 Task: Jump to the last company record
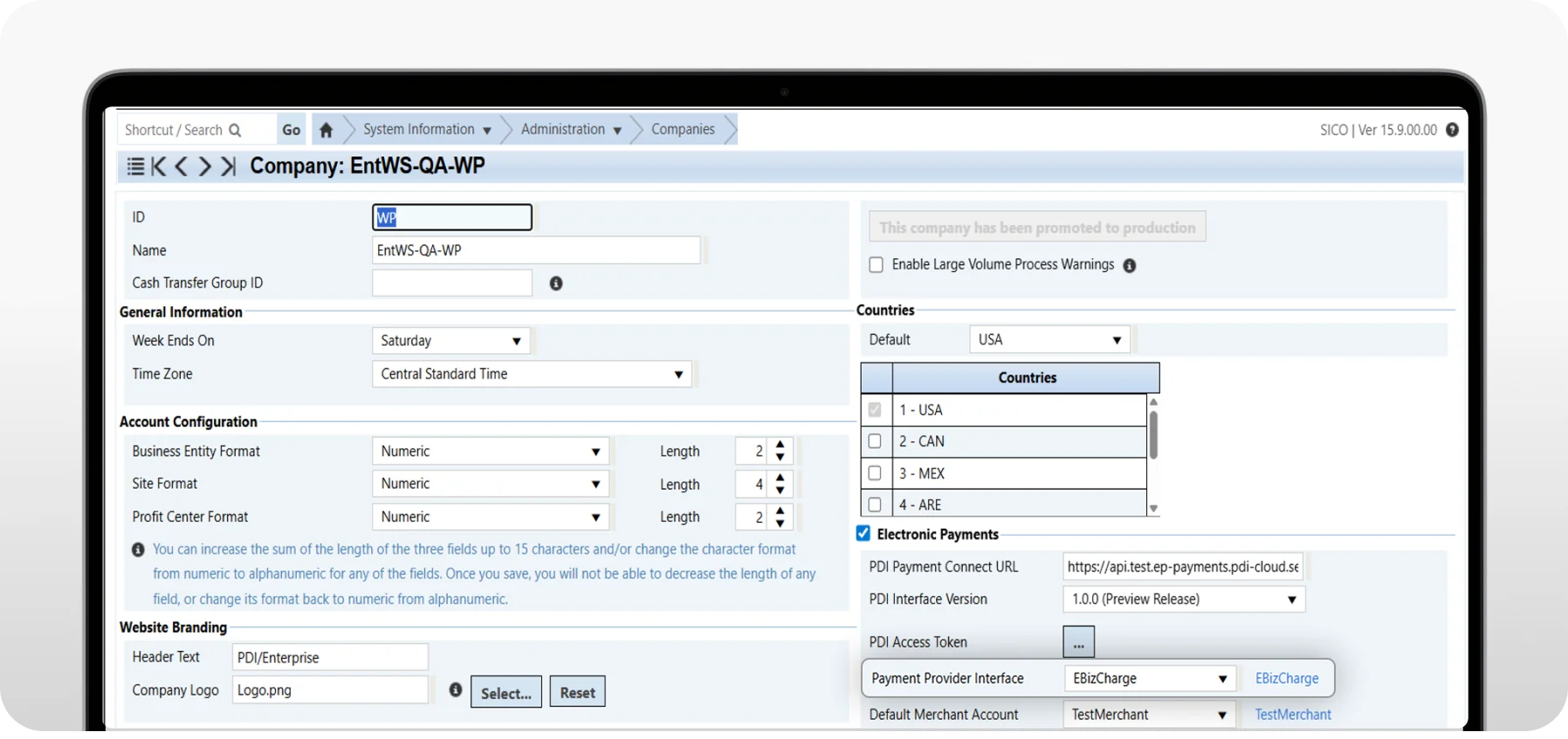click(228, 166)
